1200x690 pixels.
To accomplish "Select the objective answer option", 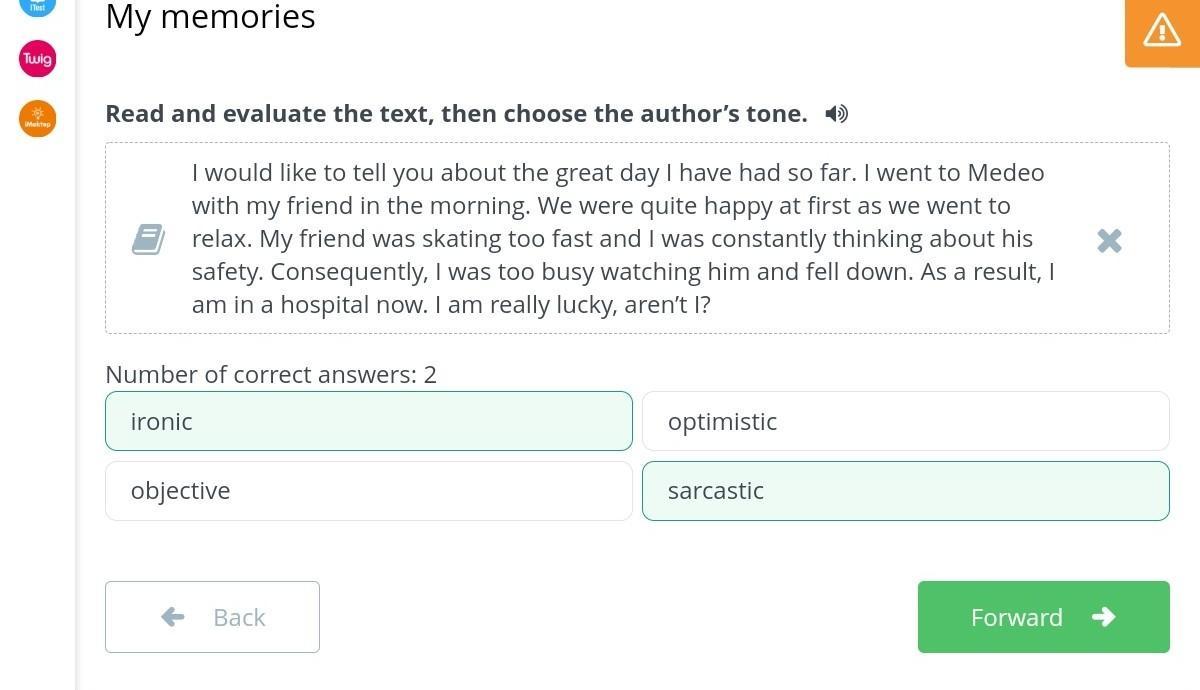I will coord(369,491).
